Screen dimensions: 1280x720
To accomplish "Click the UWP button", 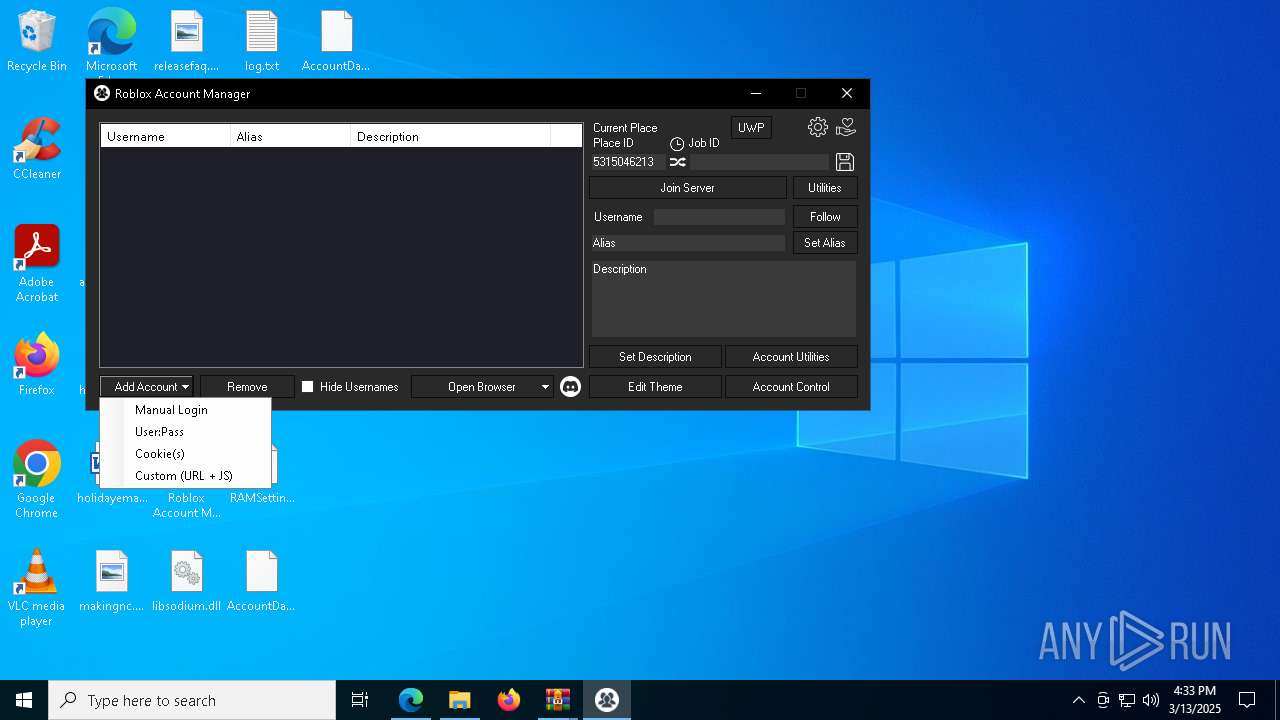I will tap(751, 128).
